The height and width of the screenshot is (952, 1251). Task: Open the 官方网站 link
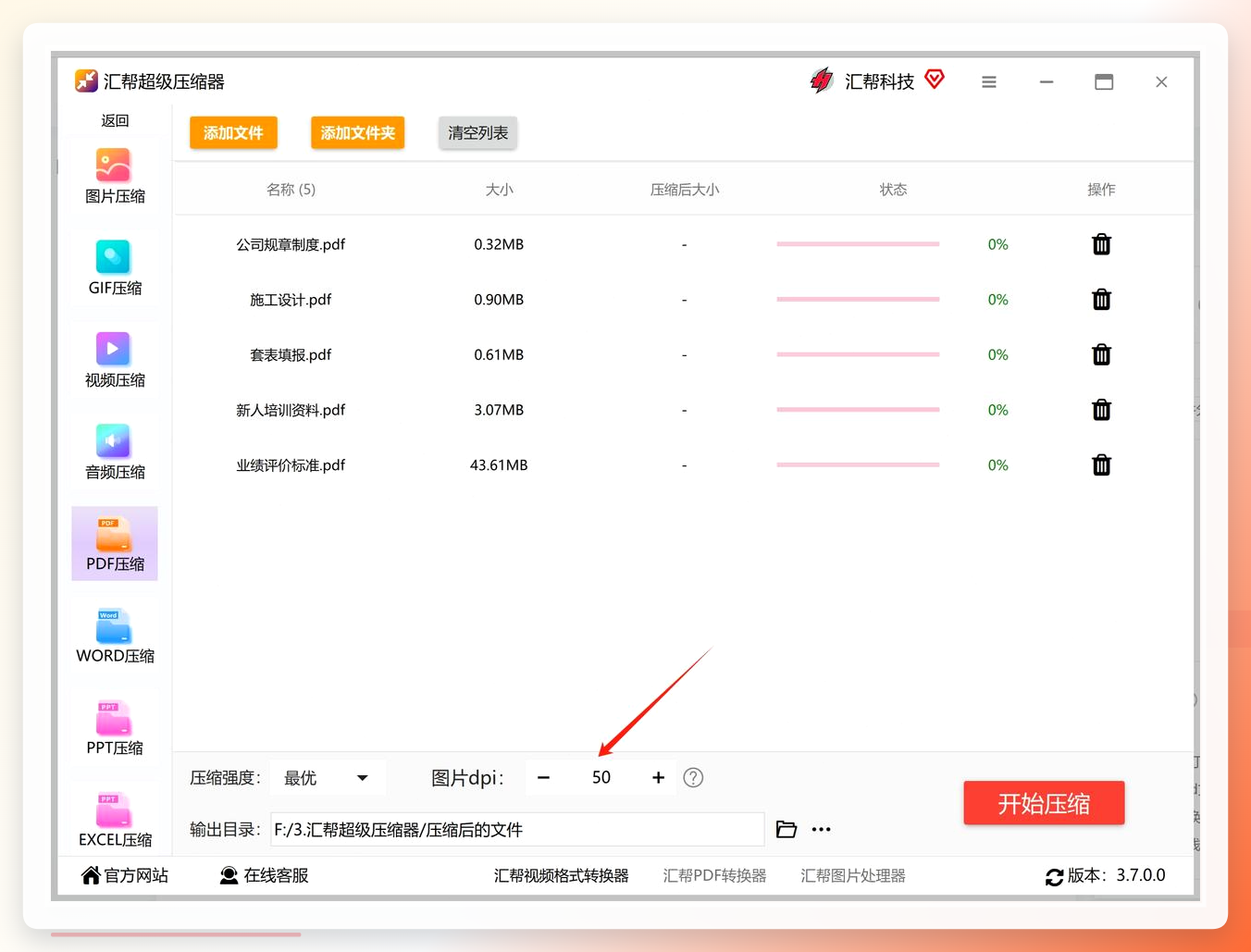coord(125,875)
